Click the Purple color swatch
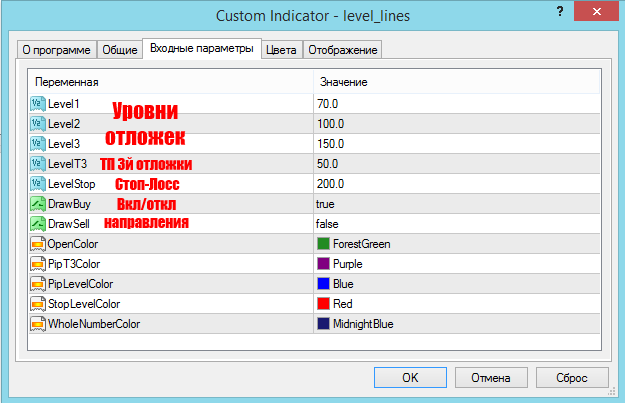Image resolution: width=625 pixels, height=403 pixels. 323,263
